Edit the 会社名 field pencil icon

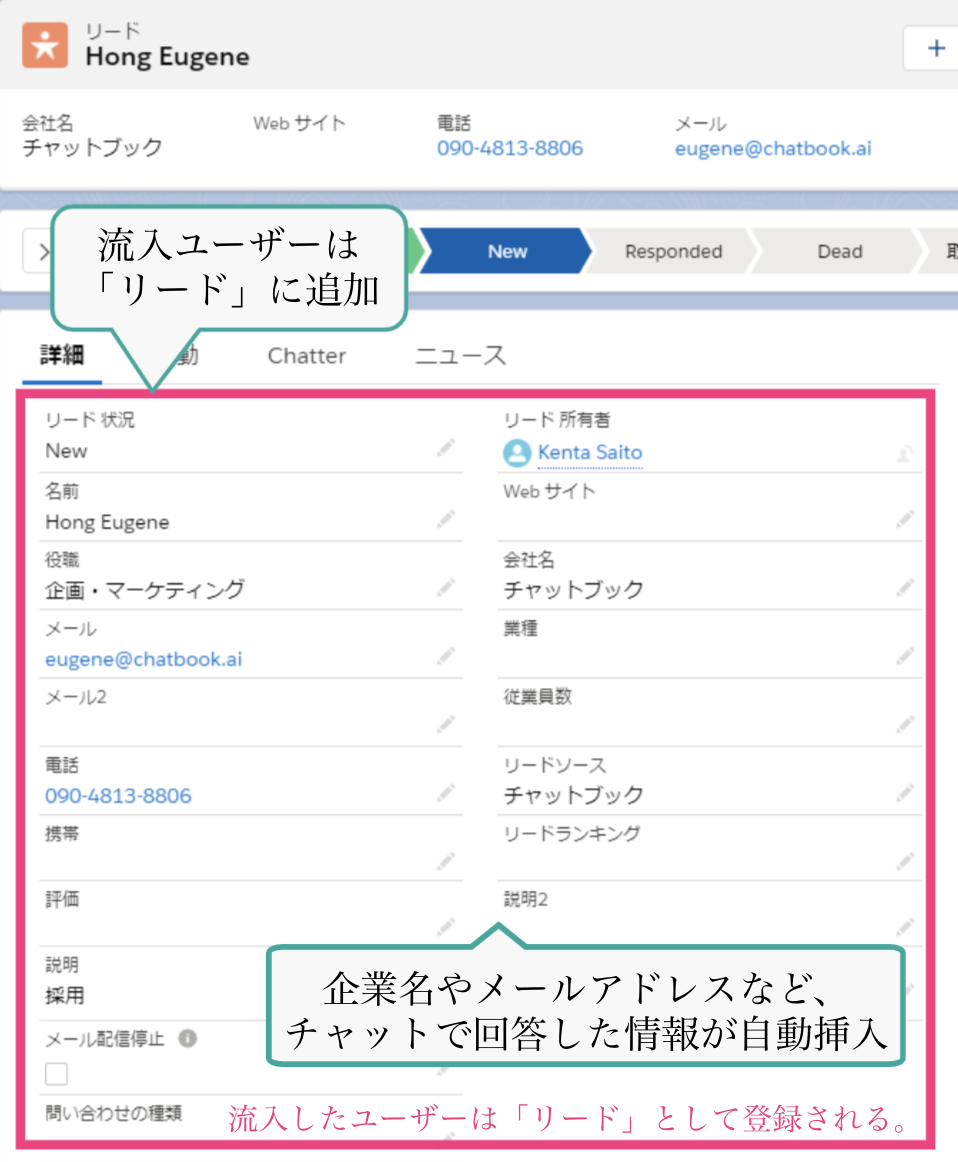pyautogui.click(x=905, y=588)
